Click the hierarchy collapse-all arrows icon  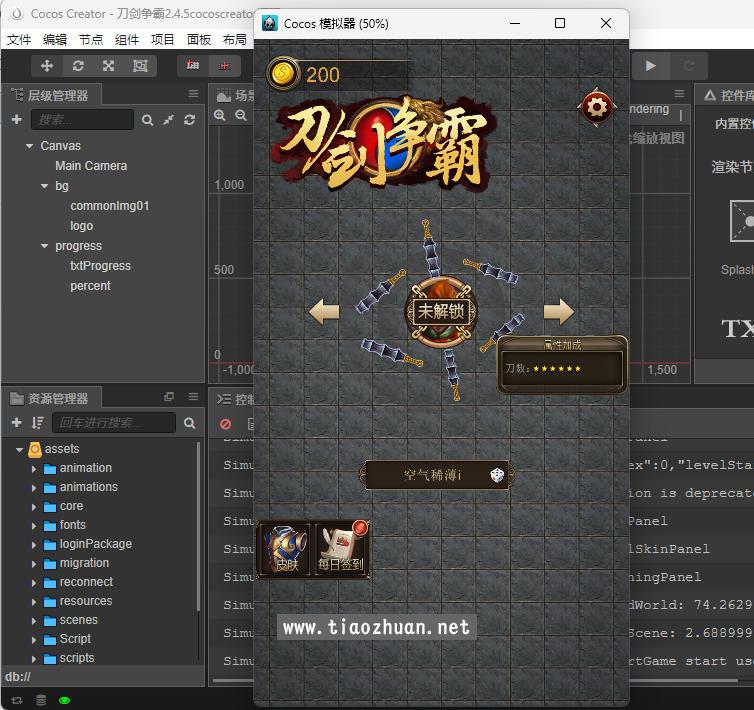[x=168, y=120]
